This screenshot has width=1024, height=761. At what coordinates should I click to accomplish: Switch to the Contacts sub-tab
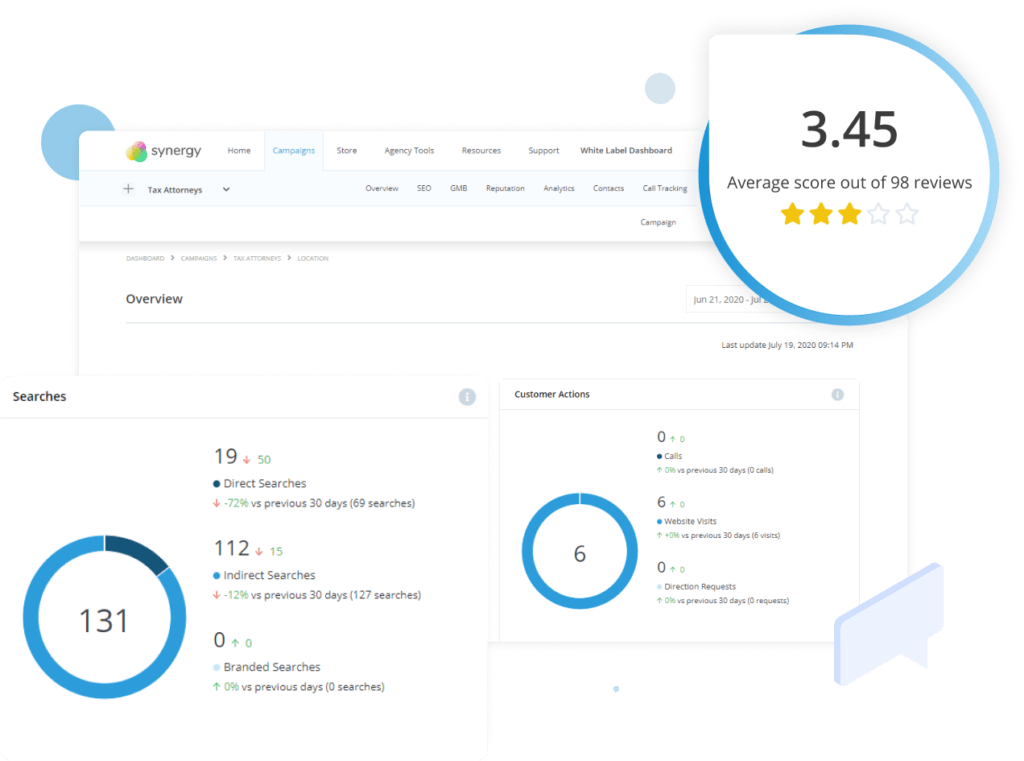click(x=608, y=188)
